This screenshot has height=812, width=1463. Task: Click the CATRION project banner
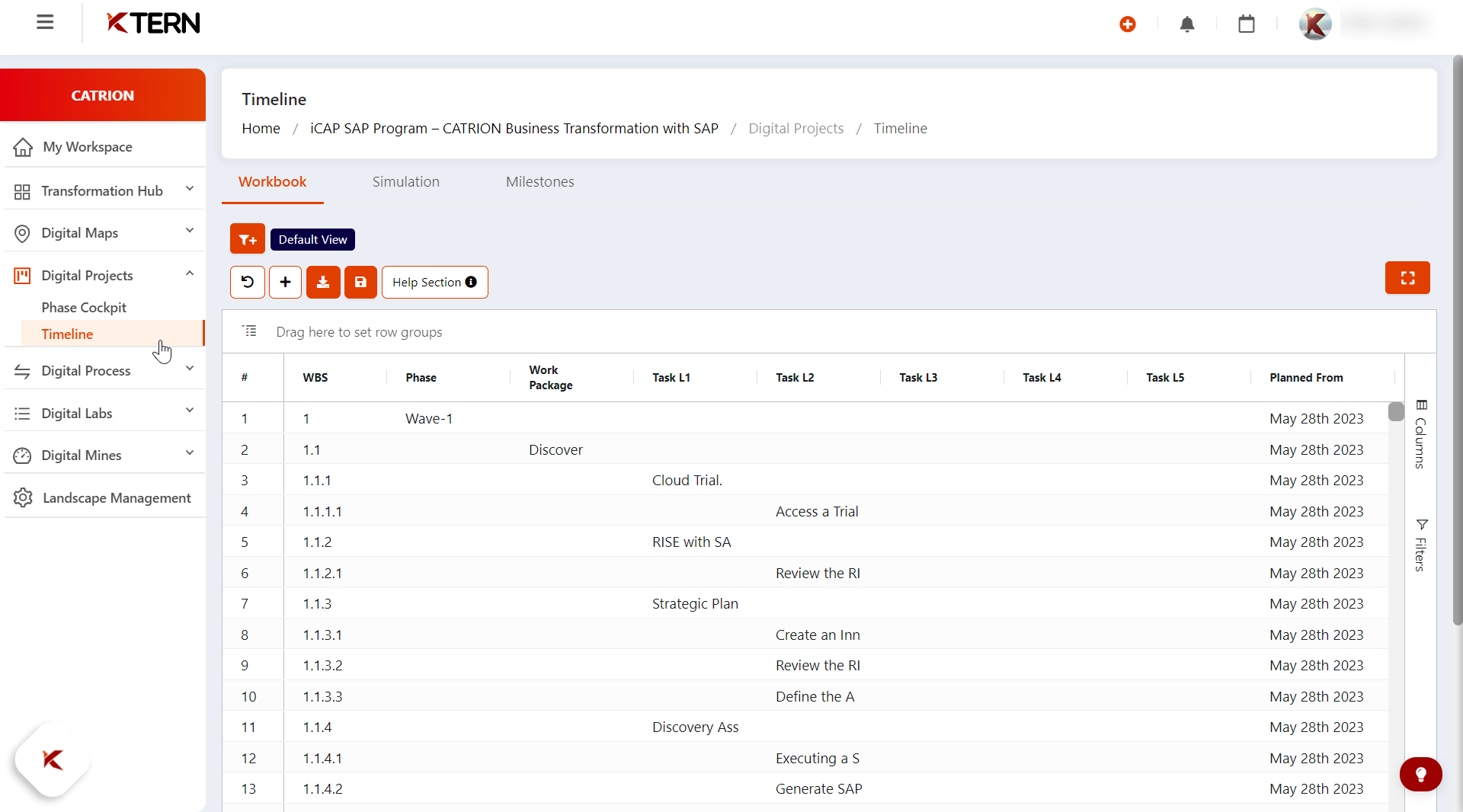click(103, 95)
